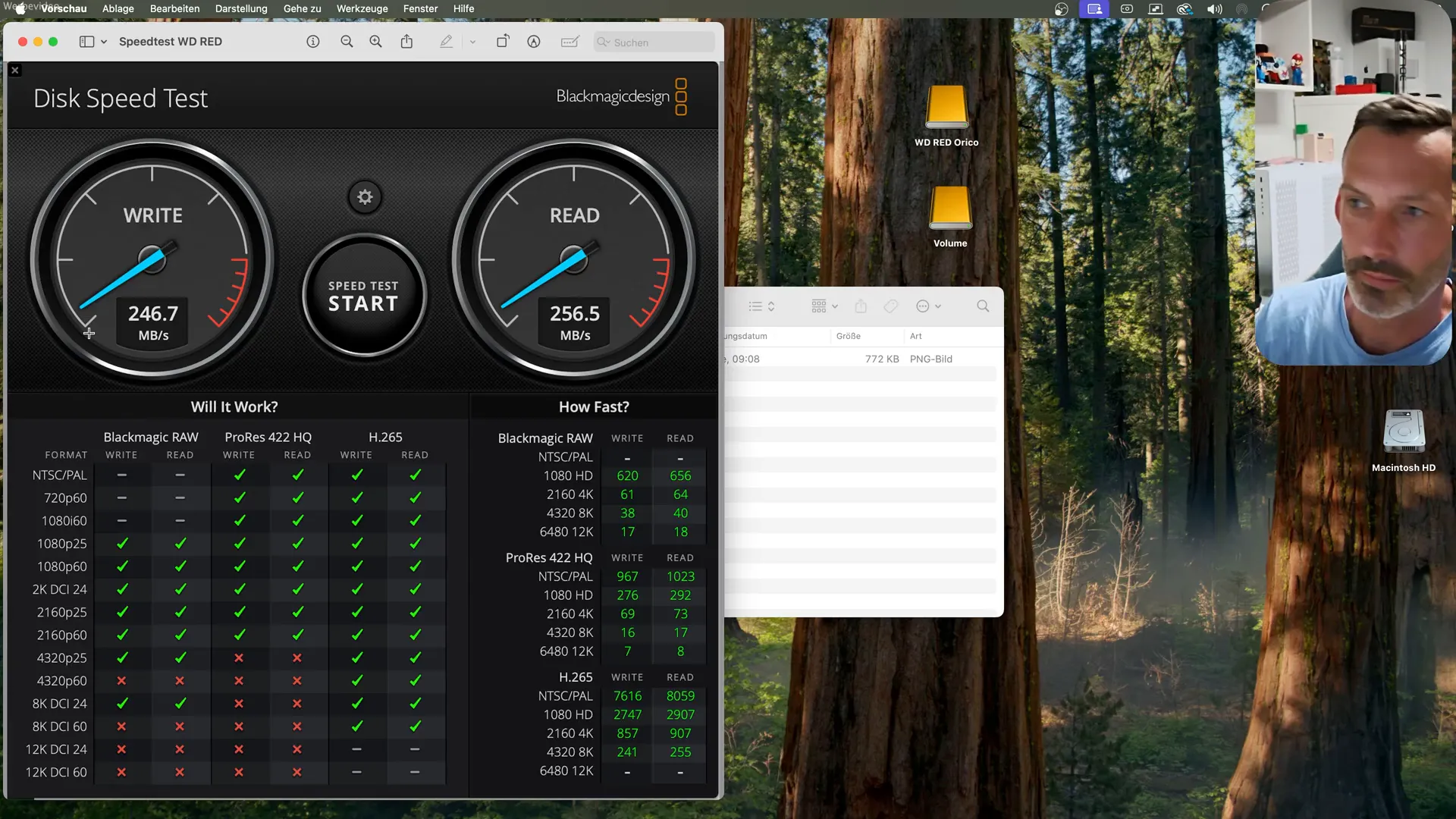Open the Bearbeiten menu
The width and height of the screenshot is (1456, 819).
click(175, 8)
